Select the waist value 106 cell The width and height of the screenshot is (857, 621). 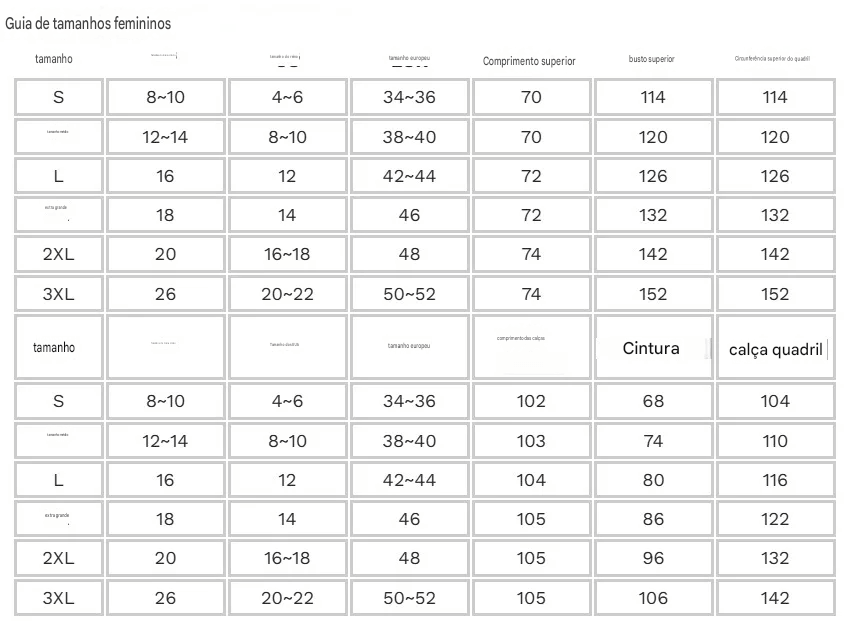pyautogui.click(x=654, y=598)
